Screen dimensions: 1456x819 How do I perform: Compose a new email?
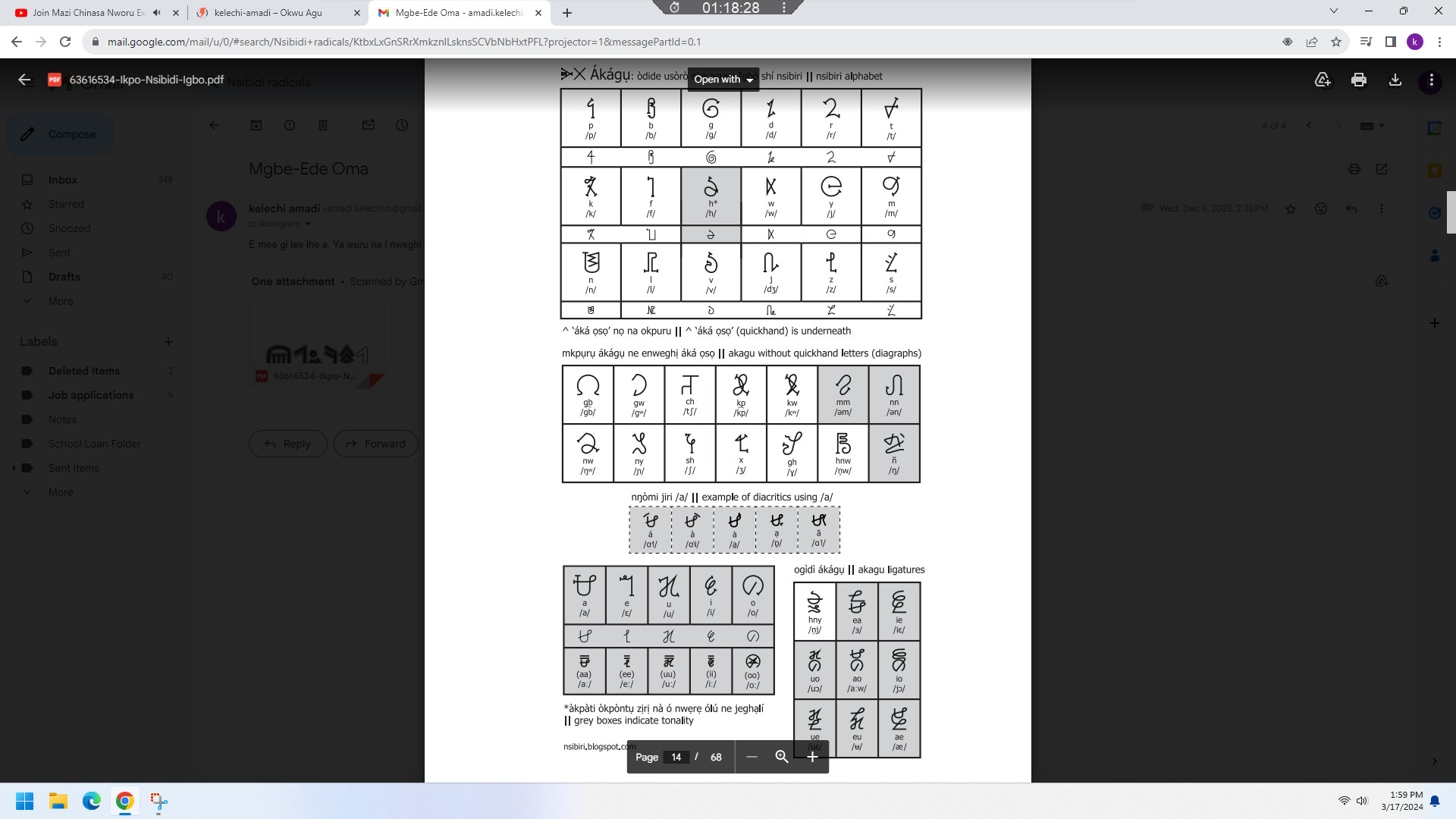[x=59, y=134]
